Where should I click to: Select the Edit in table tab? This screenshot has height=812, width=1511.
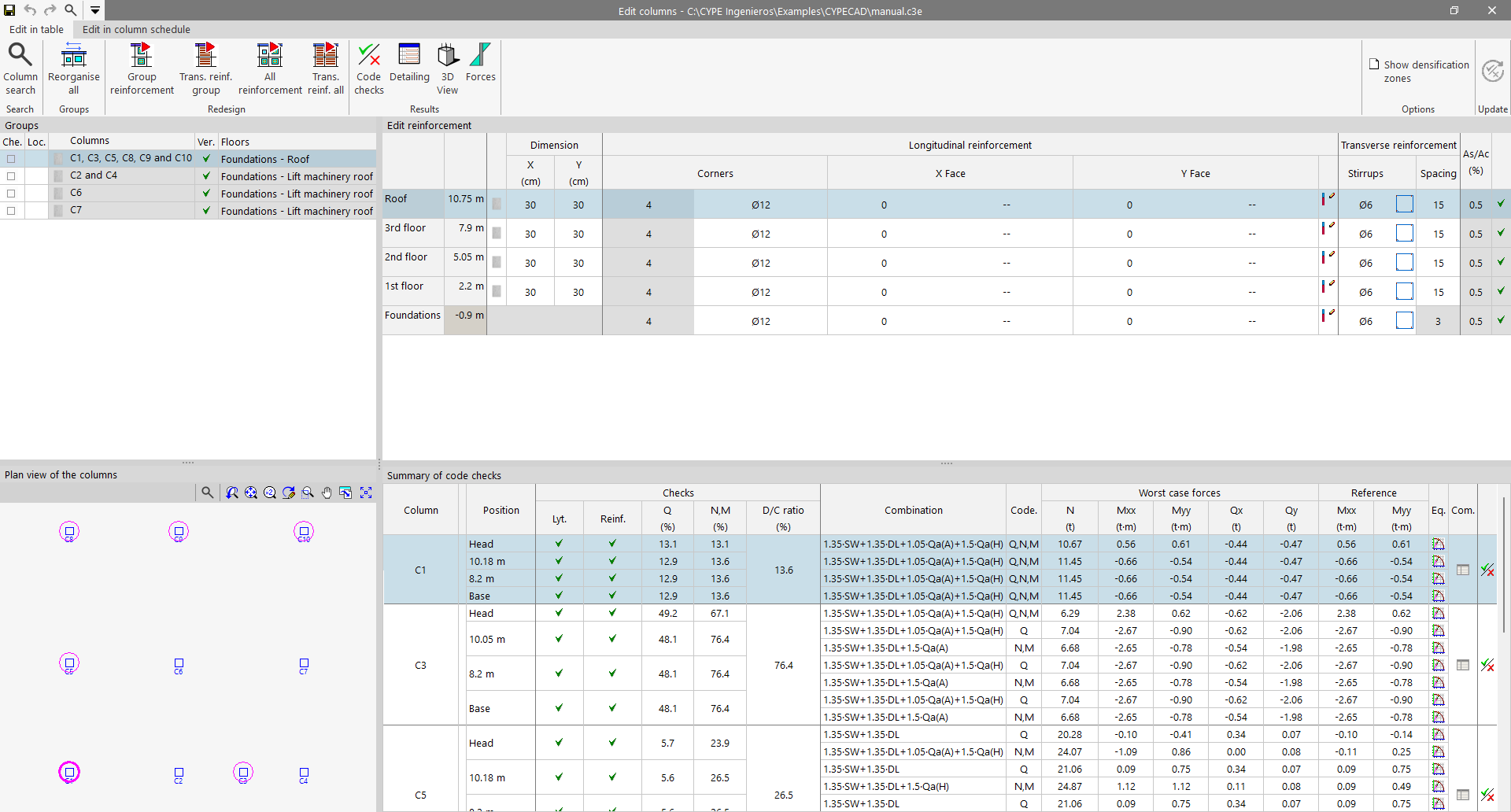36,29
